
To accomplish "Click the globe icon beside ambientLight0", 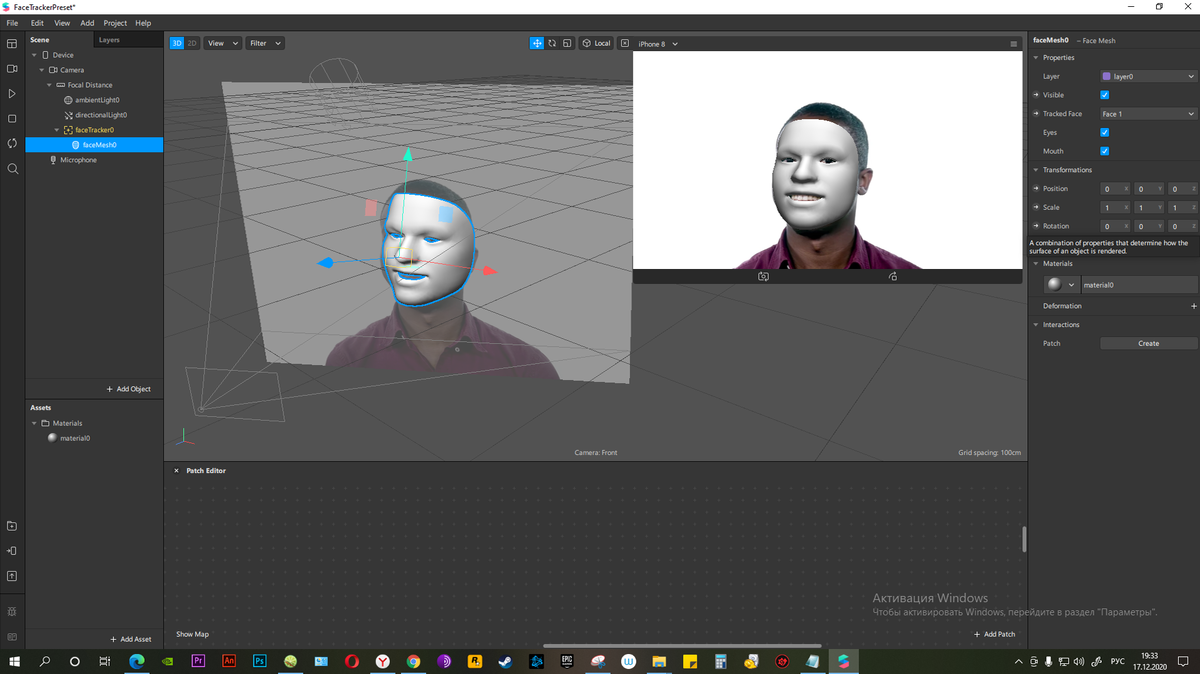I will click(68, 100).
